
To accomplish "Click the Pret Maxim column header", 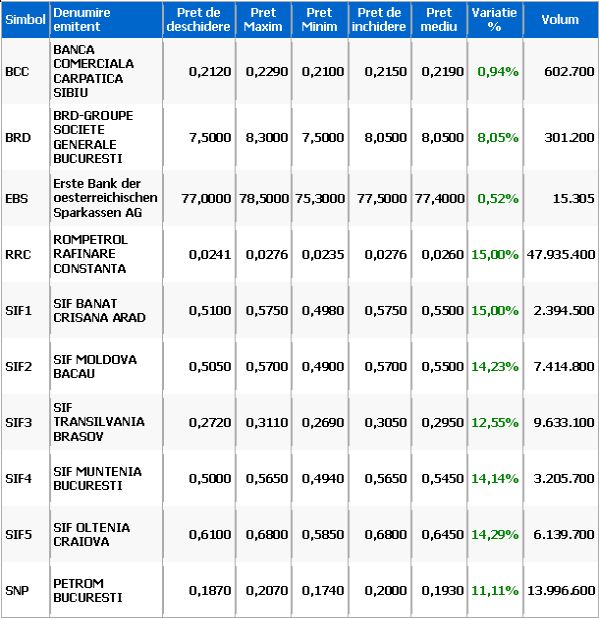I will [x=263, y=20].
